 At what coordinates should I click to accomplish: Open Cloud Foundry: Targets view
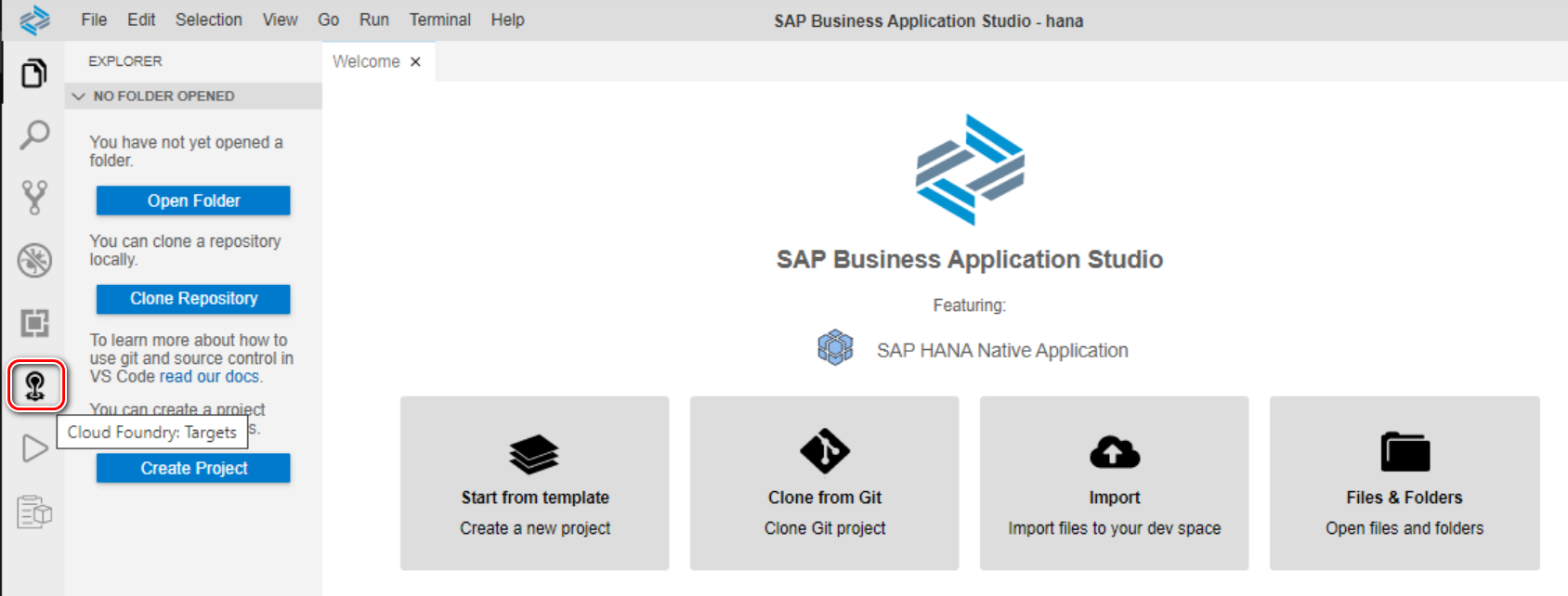click(36, 385)
